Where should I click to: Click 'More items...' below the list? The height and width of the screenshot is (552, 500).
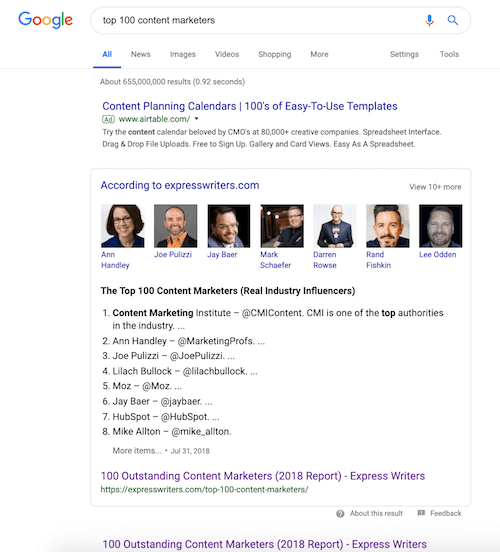pyautogui.click(x=137, y=451)
